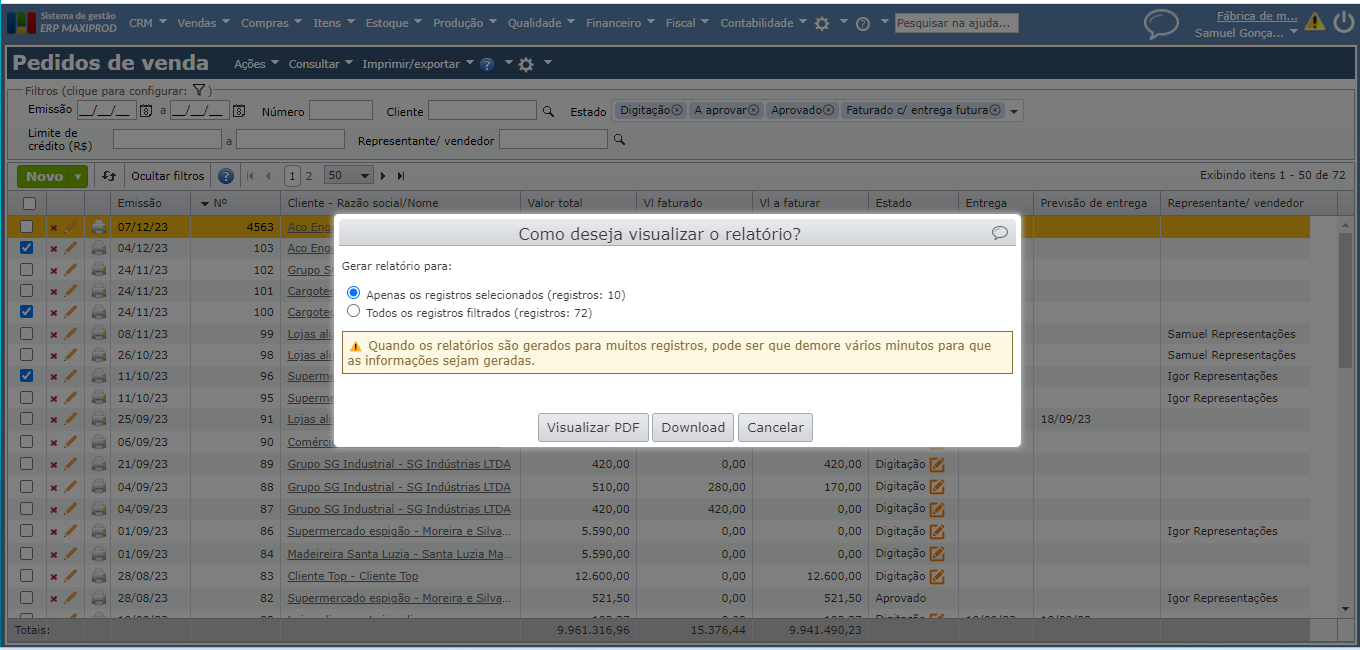
Task: Click printer icon for order 102
Action: point(98,270)
